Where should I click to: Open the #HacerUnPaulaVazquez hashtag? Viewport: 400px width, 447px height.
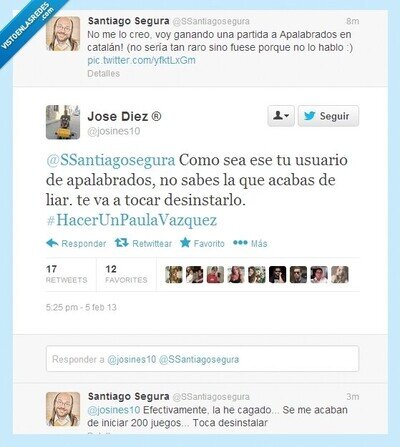pos(131,220)
